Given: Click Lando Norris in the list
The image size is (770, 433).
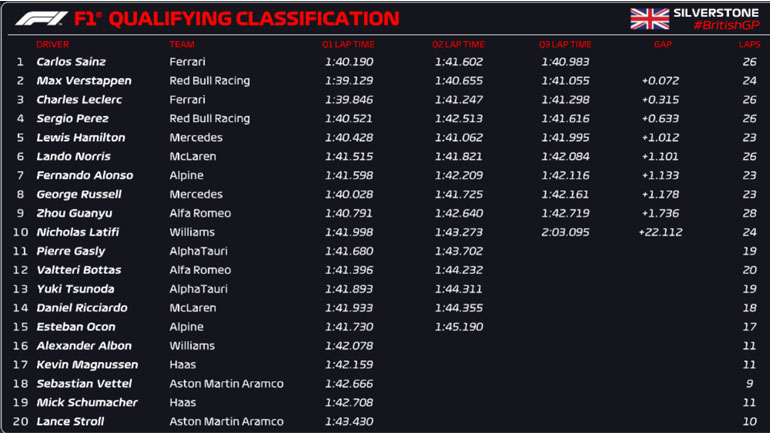Looking at the screenshot, I should (72, 157).
